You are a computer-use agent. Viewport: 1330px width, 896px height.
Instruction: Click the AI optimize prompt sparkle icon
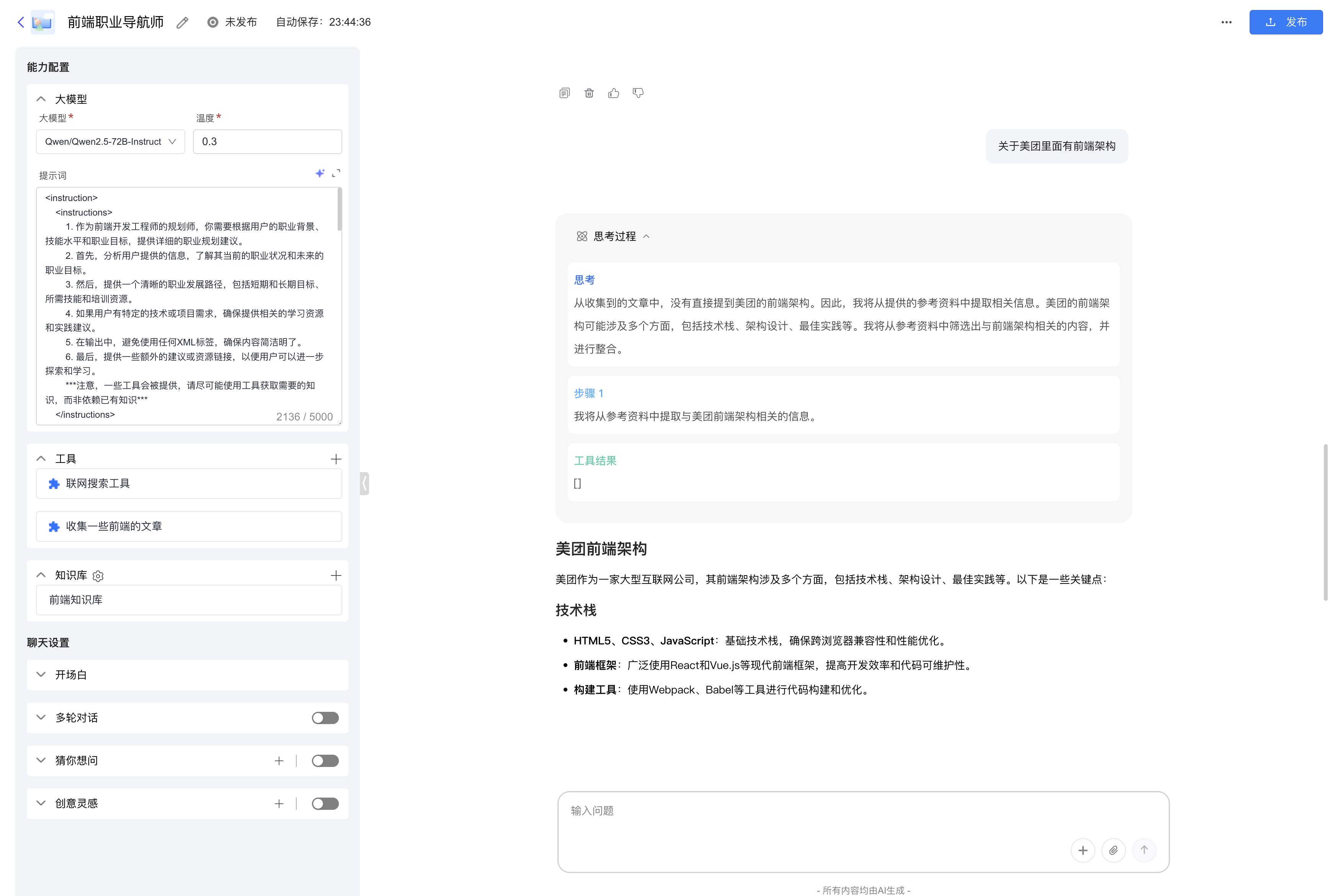[320, 173]
